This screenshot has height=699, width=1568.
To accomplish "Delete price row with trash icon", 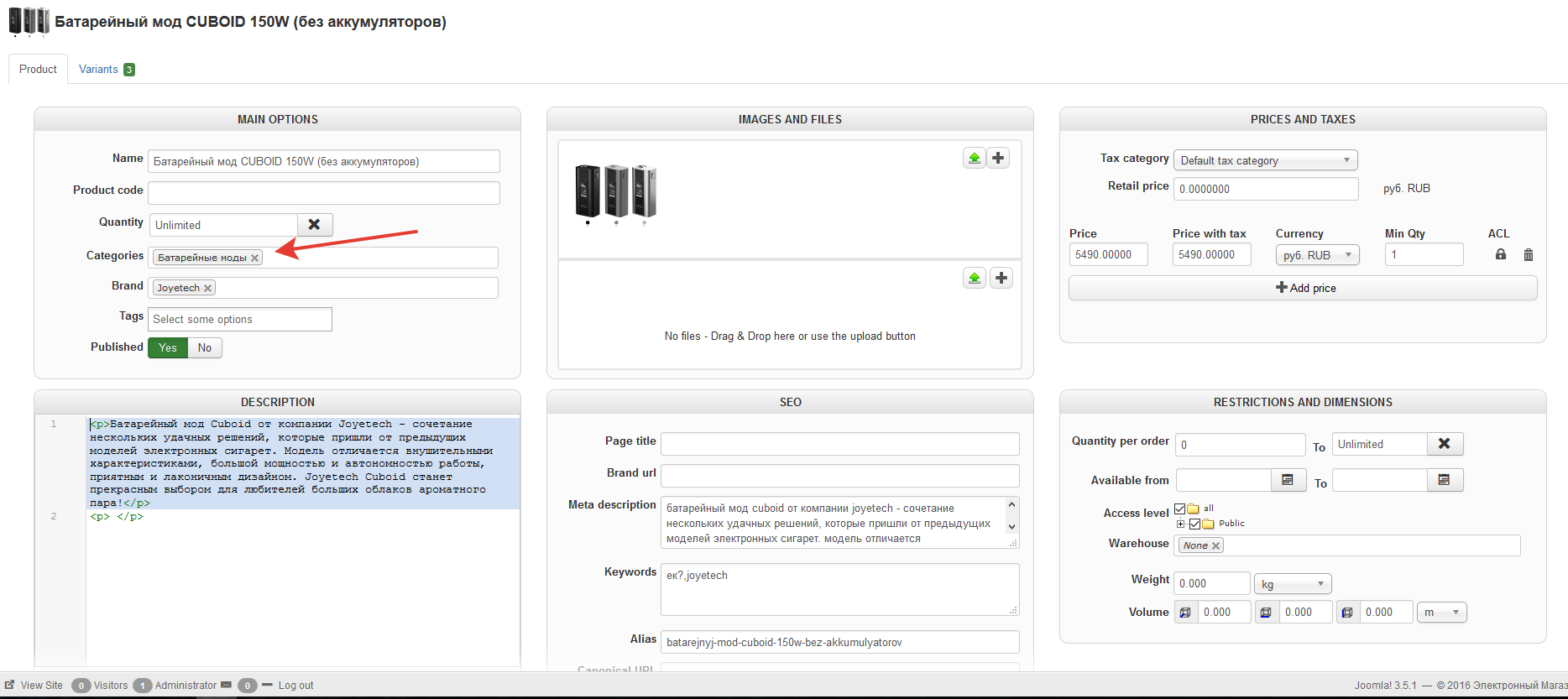I will coord(1528,255).
